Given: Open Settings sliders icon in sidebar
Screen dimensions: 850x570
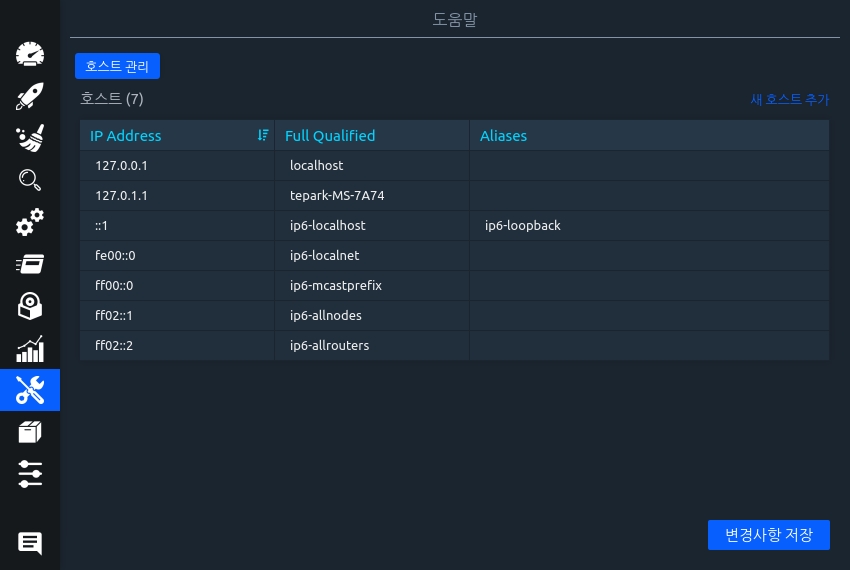Looking at the screenshot, I should (30, 474).
